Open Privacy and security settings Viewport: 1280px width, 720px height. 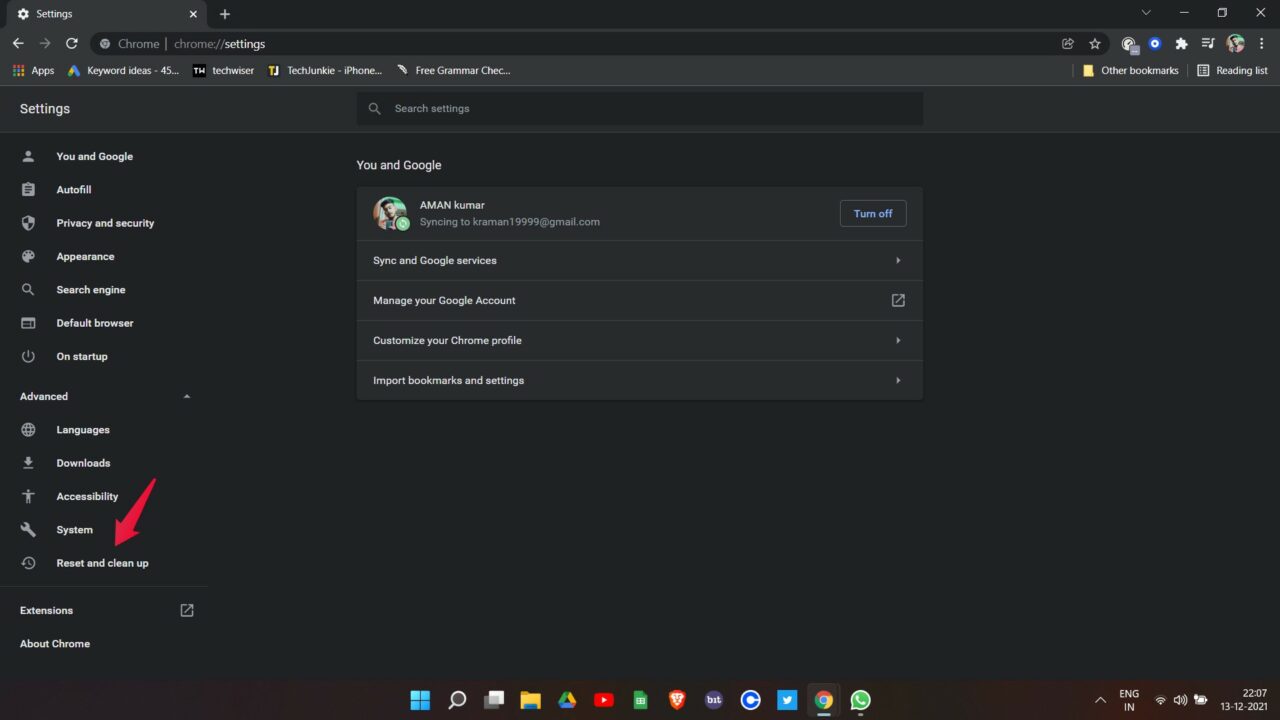[x=104, y=223]
